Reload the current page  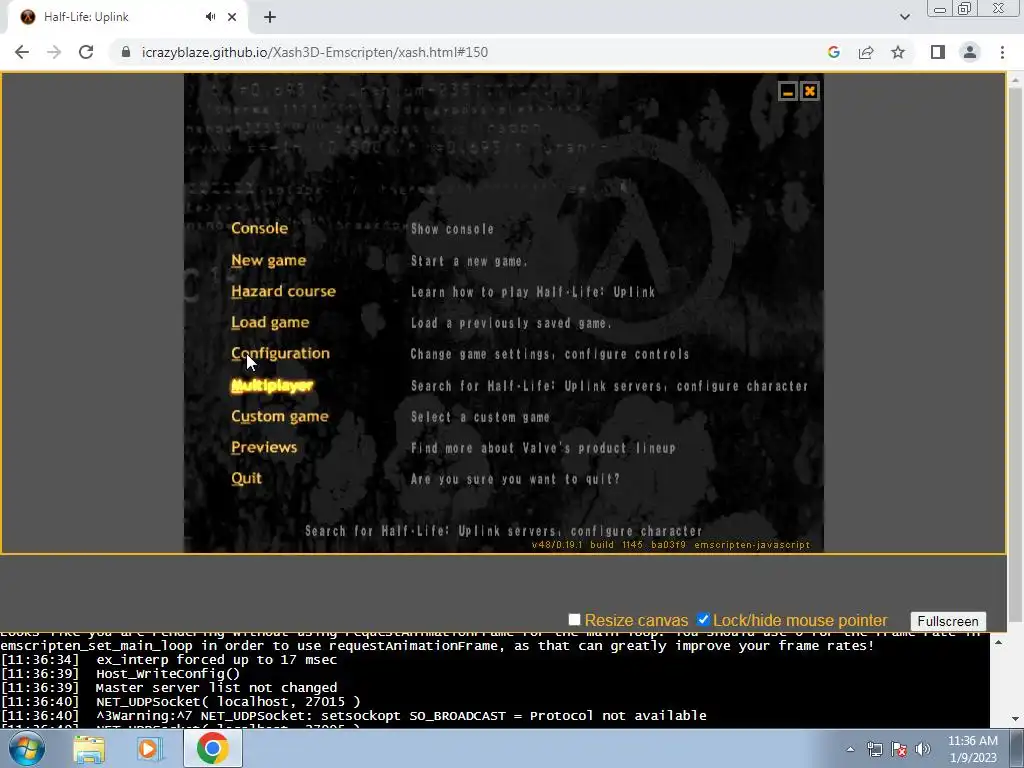[86, 52]
